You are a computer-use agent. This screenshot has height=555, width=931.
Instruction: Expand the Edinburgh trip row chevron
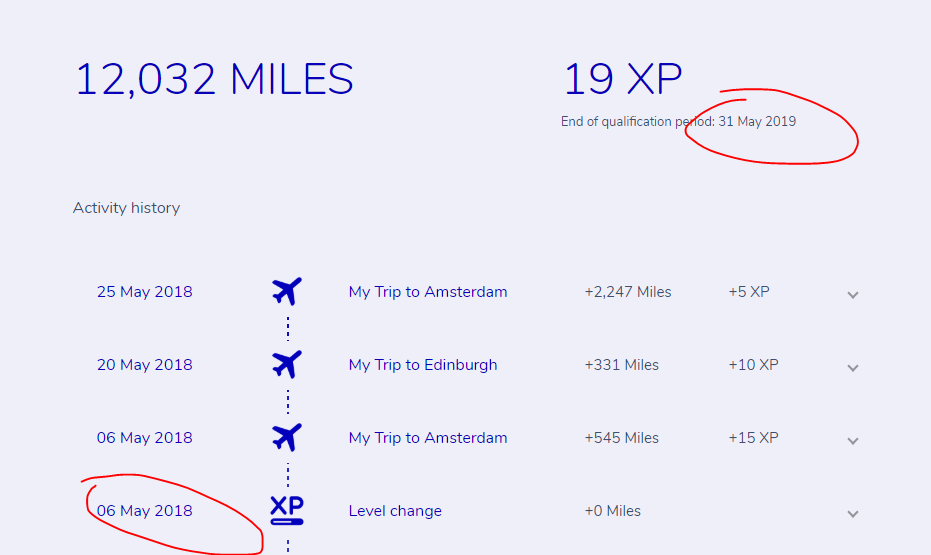tap(853, 367)
